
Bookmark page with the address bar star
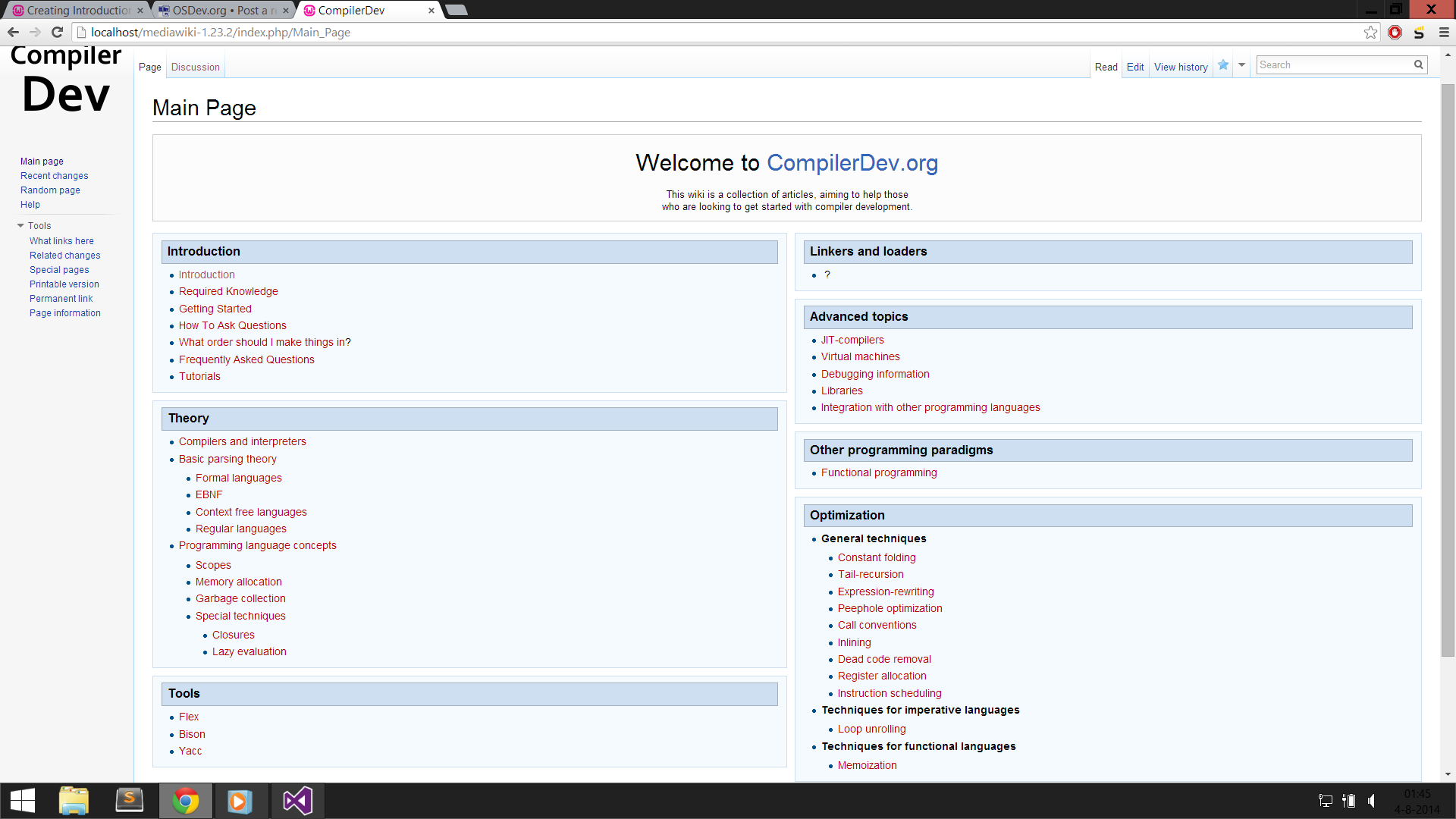point(1370,33)
